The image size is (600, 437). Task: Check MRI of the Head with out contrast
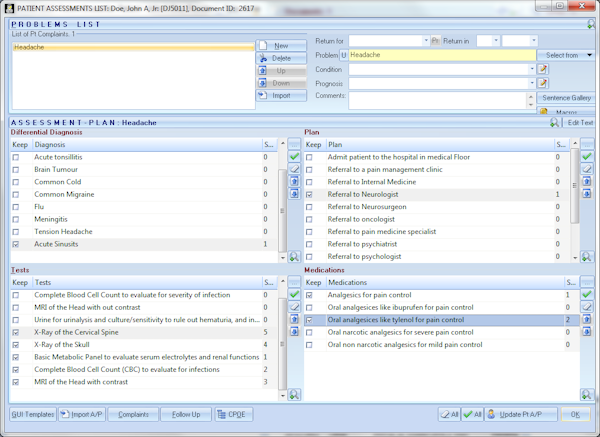(16, 308)
